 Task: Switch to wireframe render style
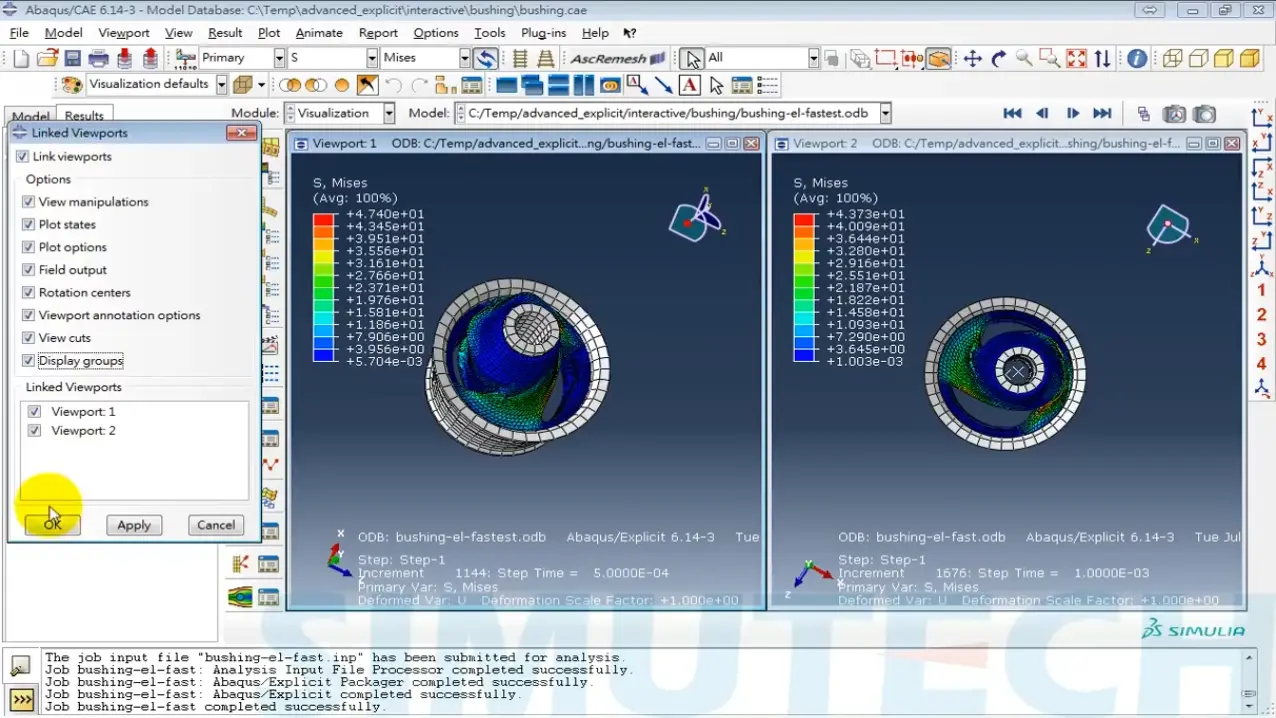pos(1172,58)
